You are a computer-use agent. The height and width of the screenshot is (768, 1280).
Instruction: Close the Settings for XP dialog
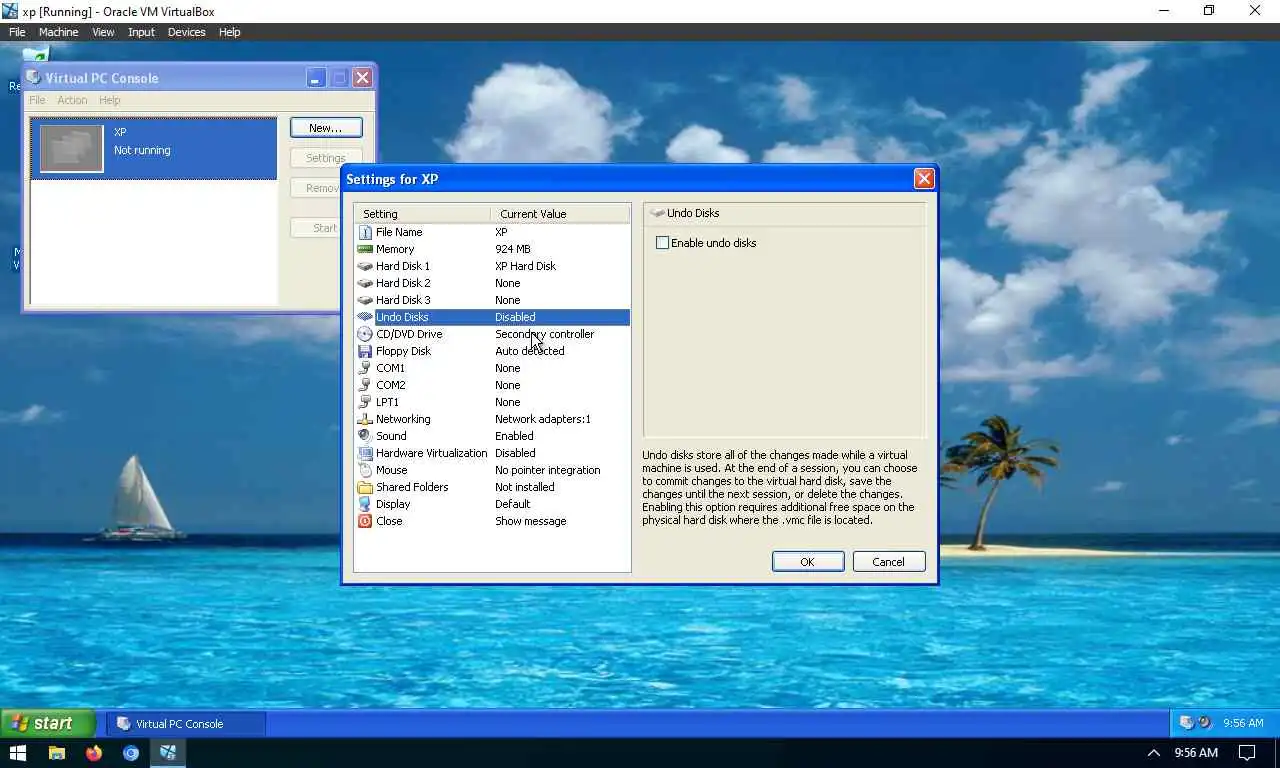click(924, 178)
